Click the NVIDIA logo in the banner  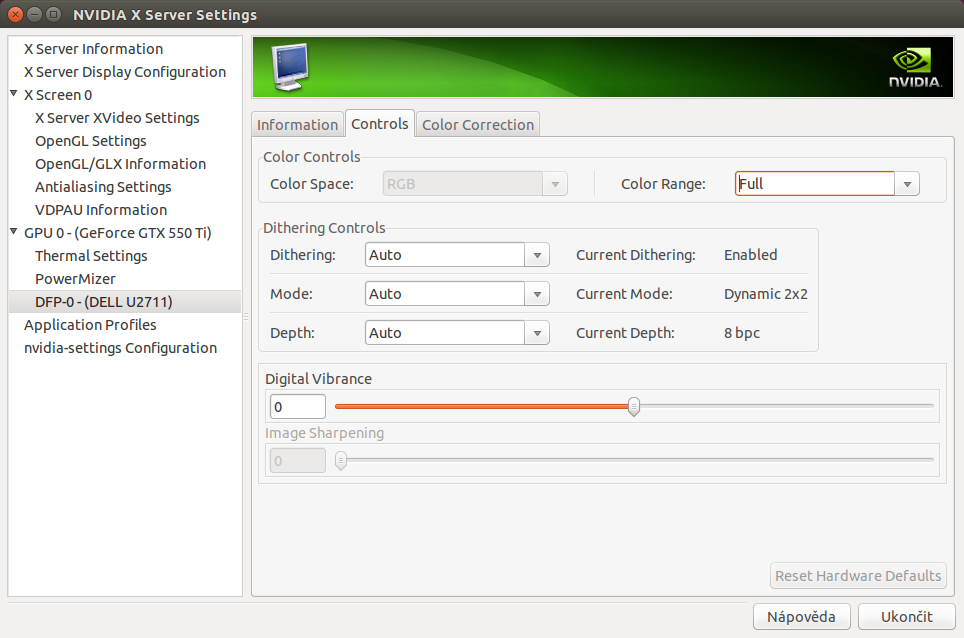point(915,68)
